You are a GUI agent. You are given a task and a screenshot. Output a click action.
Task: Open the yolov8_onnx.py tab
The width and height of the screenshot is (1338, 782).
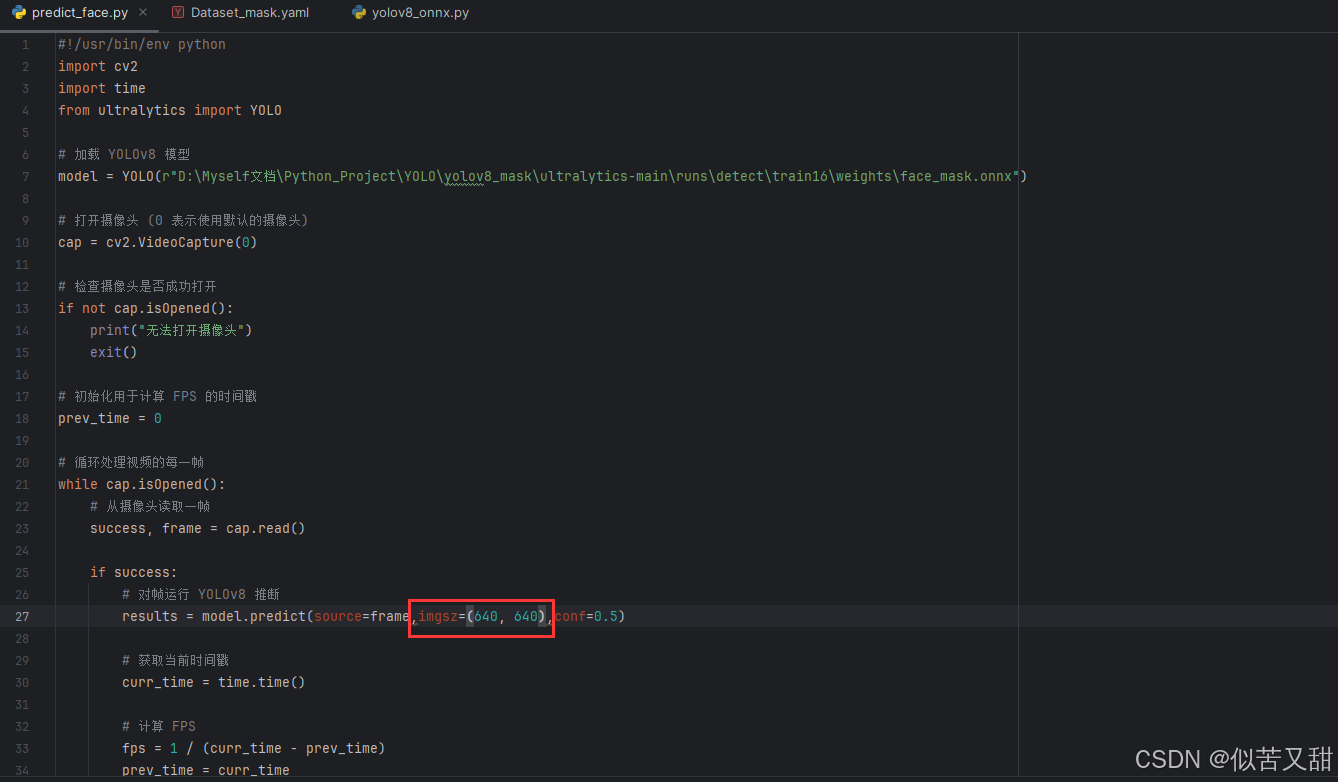[418, 13]
